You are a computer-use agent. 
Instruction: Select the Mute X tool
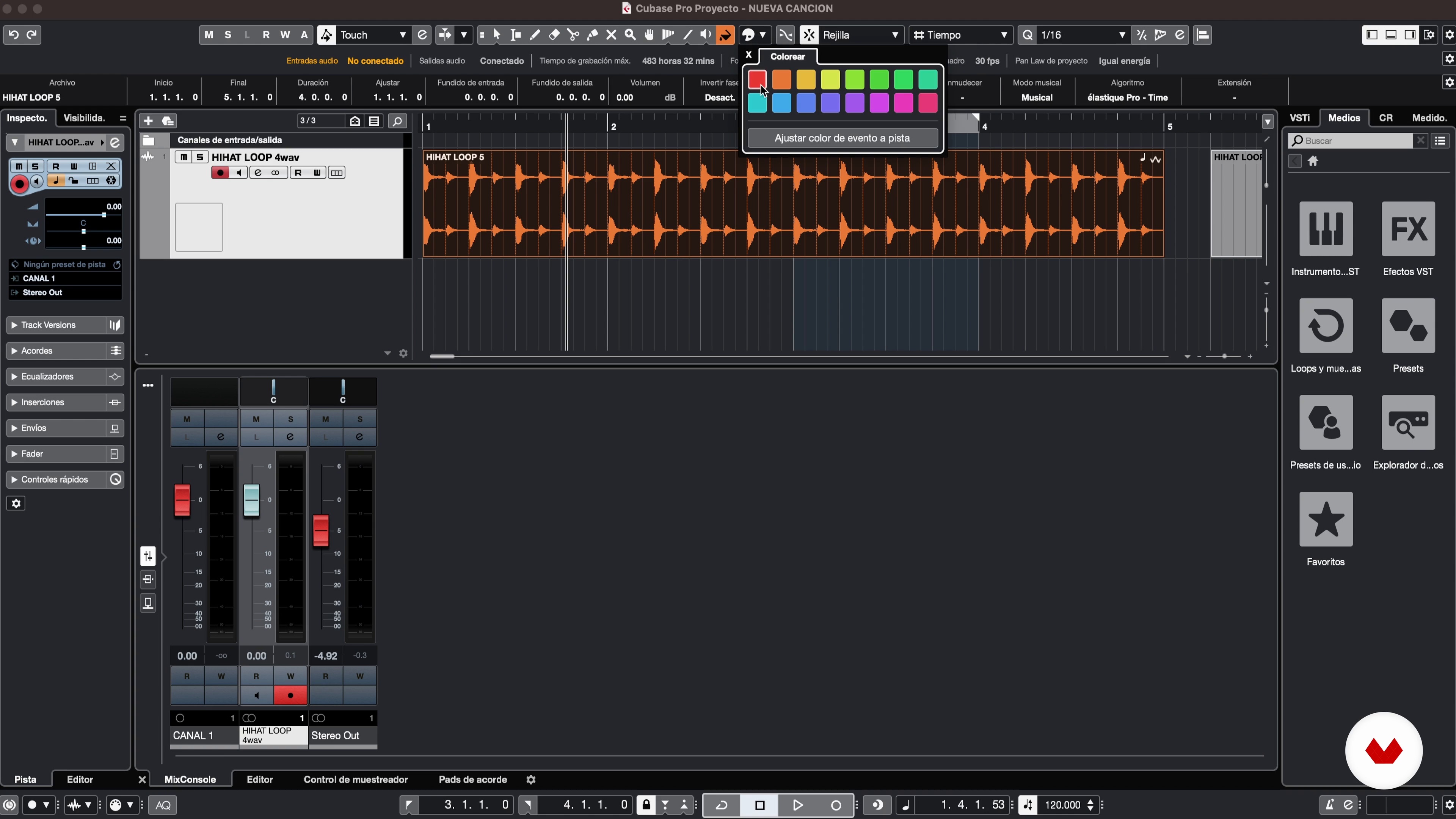[x=611, y=35]
